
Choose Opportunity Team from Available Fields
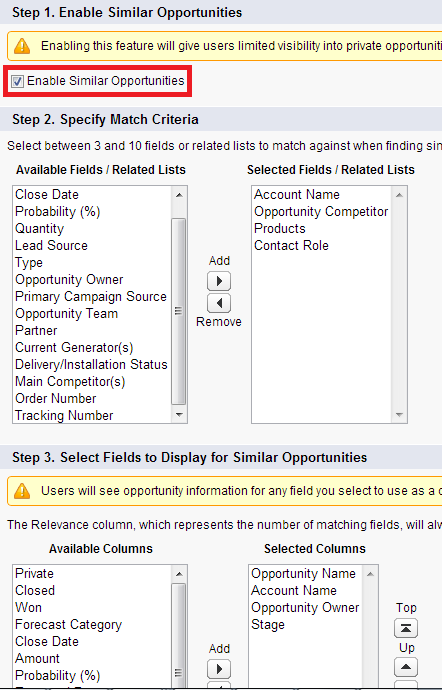click(x=66, y=314)
